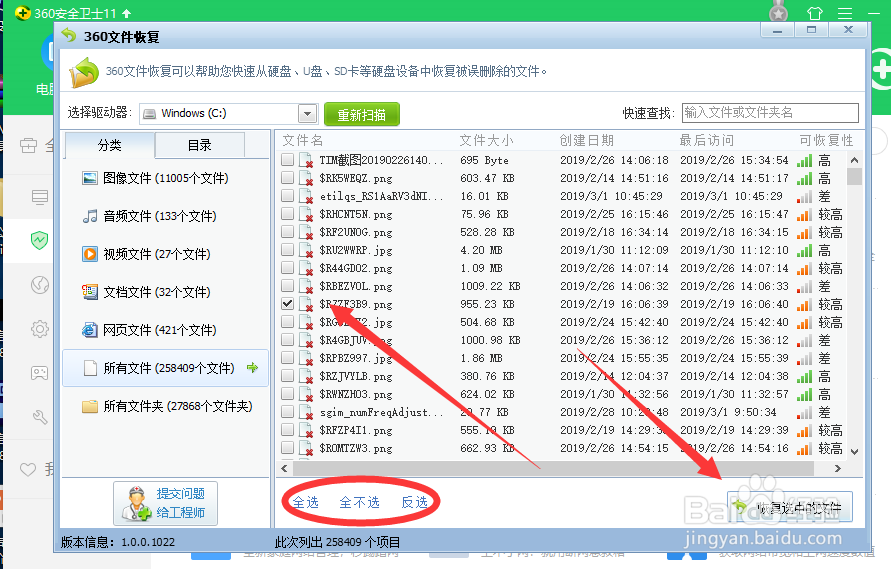The image size is (891, 569).
Task: Check the $RF2UN0G.png row checkbox
Action: point(288,232)
